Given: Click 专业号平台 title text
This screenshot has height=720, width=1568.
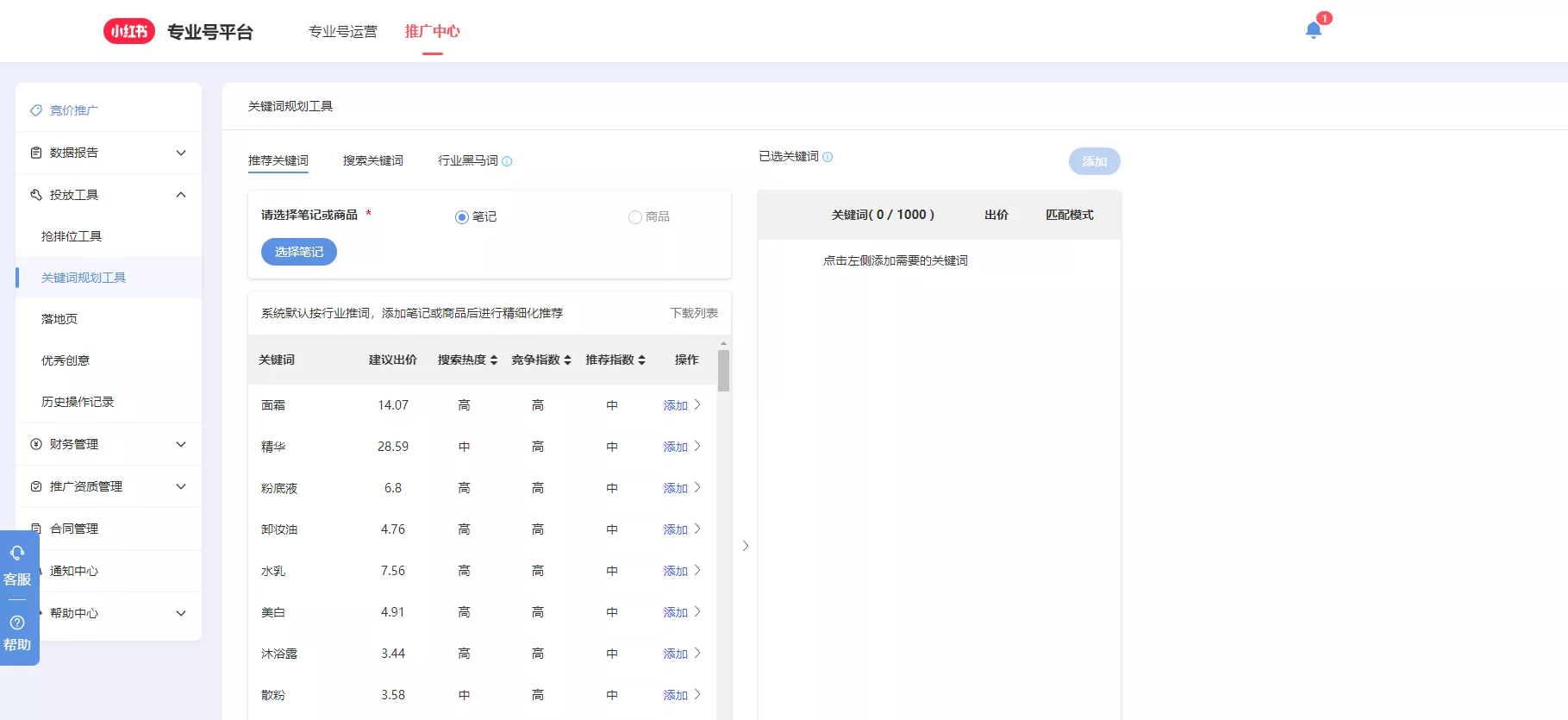Looking at the screenshot, I should pyautogui.click(x=210, y=32).
